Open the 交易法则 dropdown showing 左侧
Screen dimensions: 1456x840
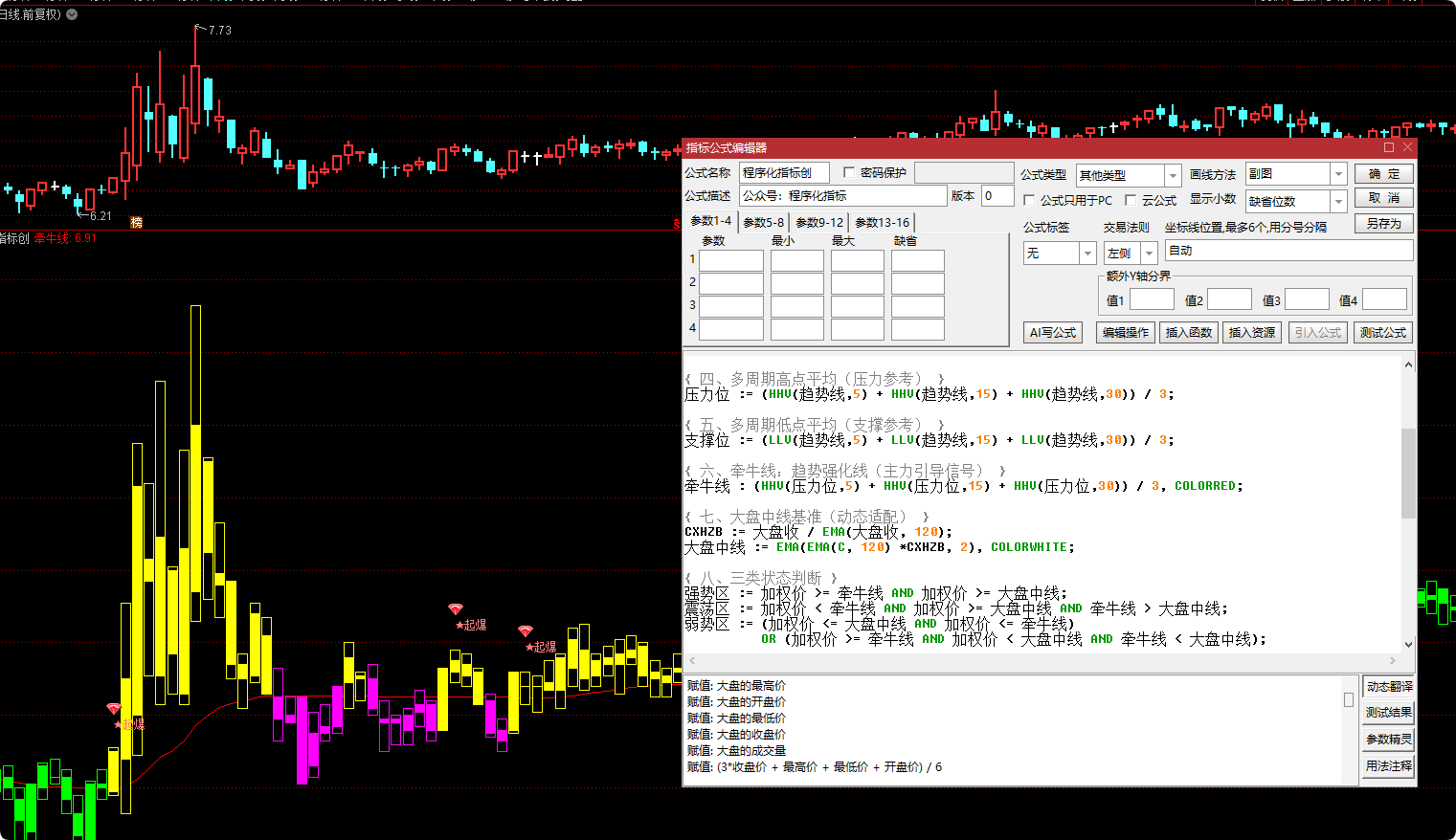point(1149,254)
